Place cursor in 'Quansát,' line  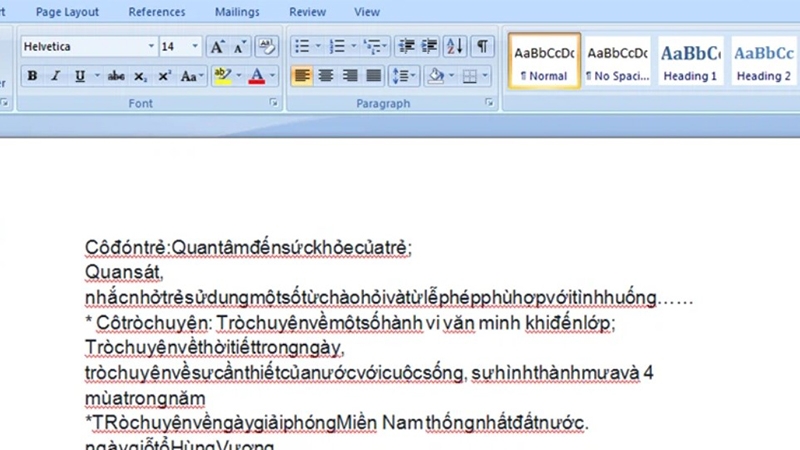[124, 272]
